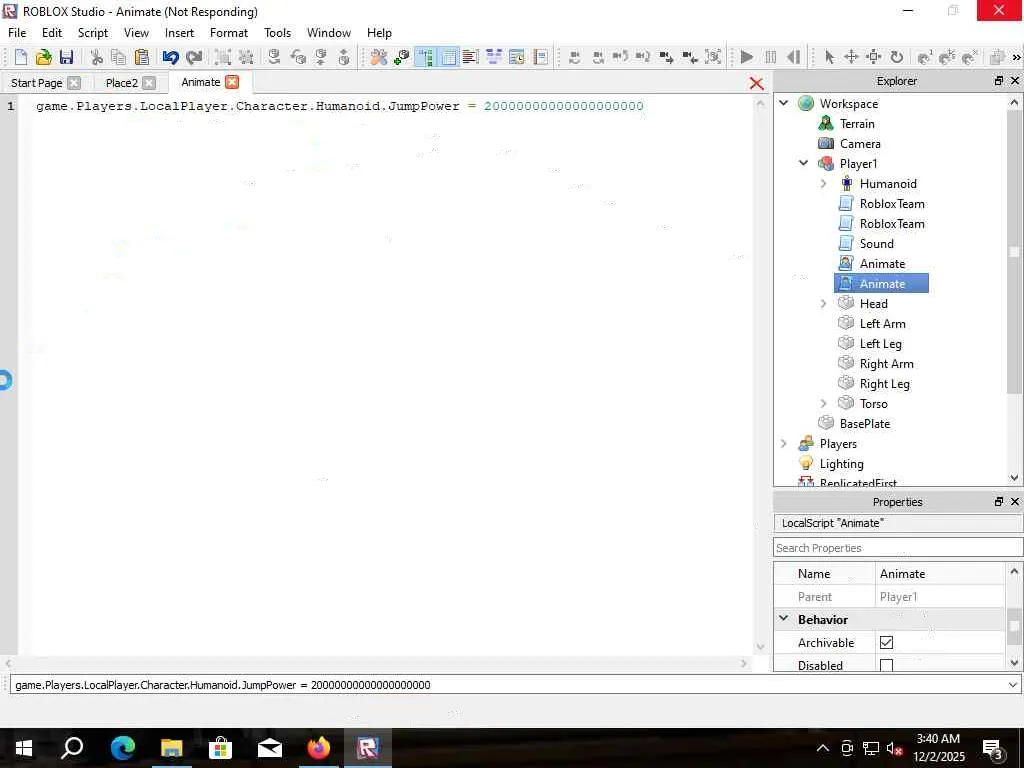The height and width of the screenshot is (768, 1024).
Task: Toggle the Archivable checkbox
Action: (x=886, y=643)
